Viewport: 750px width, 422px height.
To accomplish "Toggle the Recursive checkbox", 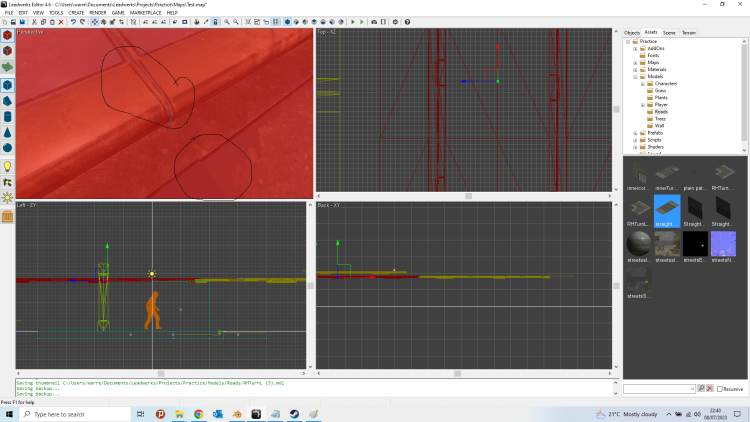I will click(717, 388).
